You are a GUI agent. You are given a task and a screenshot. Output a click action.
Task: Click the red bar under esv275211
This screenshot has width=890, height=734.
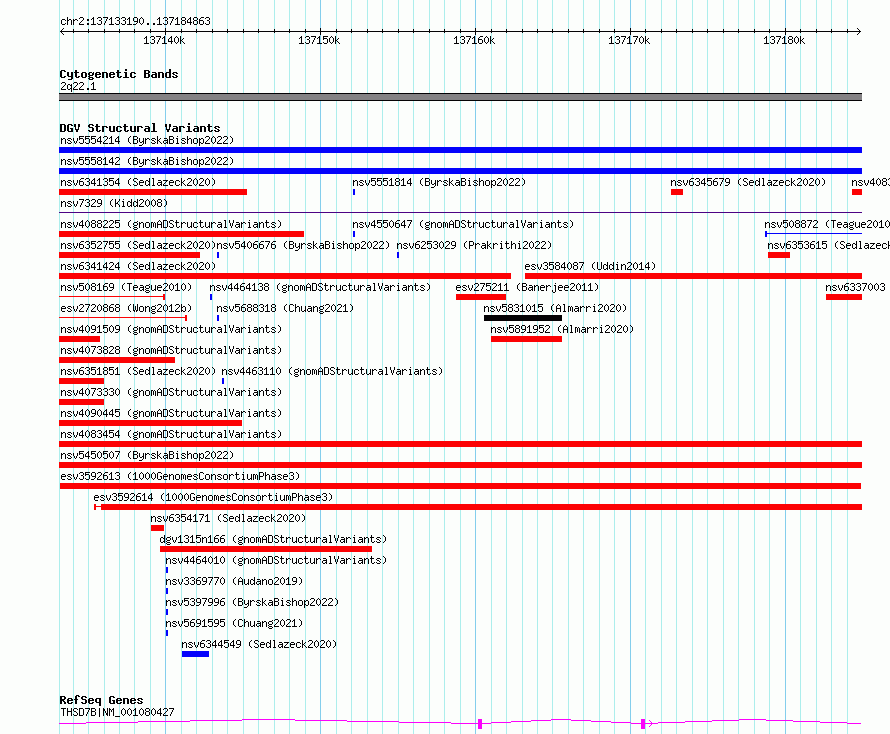pyautogui.click(x=481, y=297)
